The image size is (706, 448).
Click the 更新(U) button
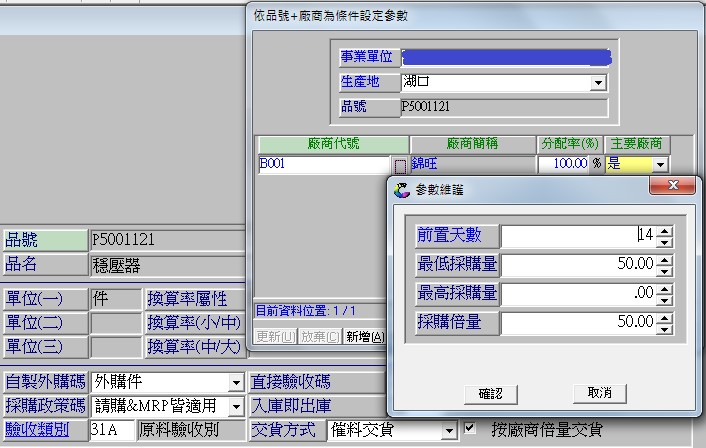[276, 337]
